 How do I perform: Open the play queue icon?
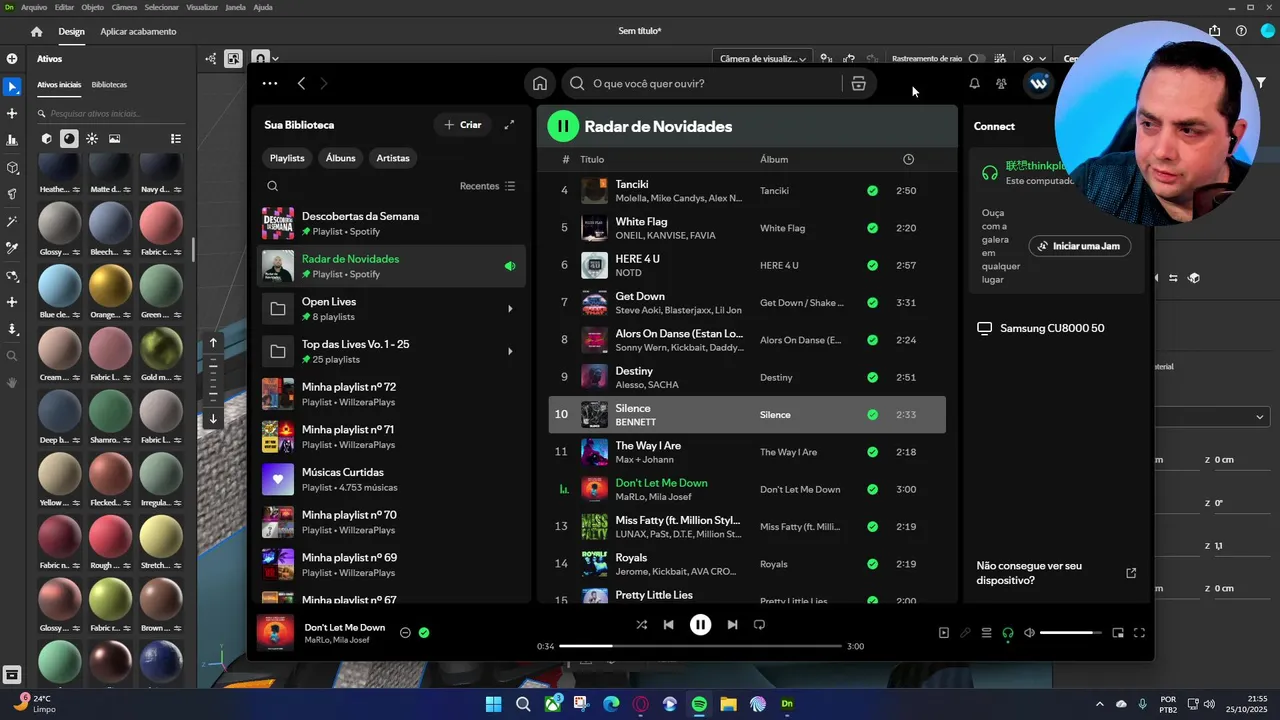(986, 633)
